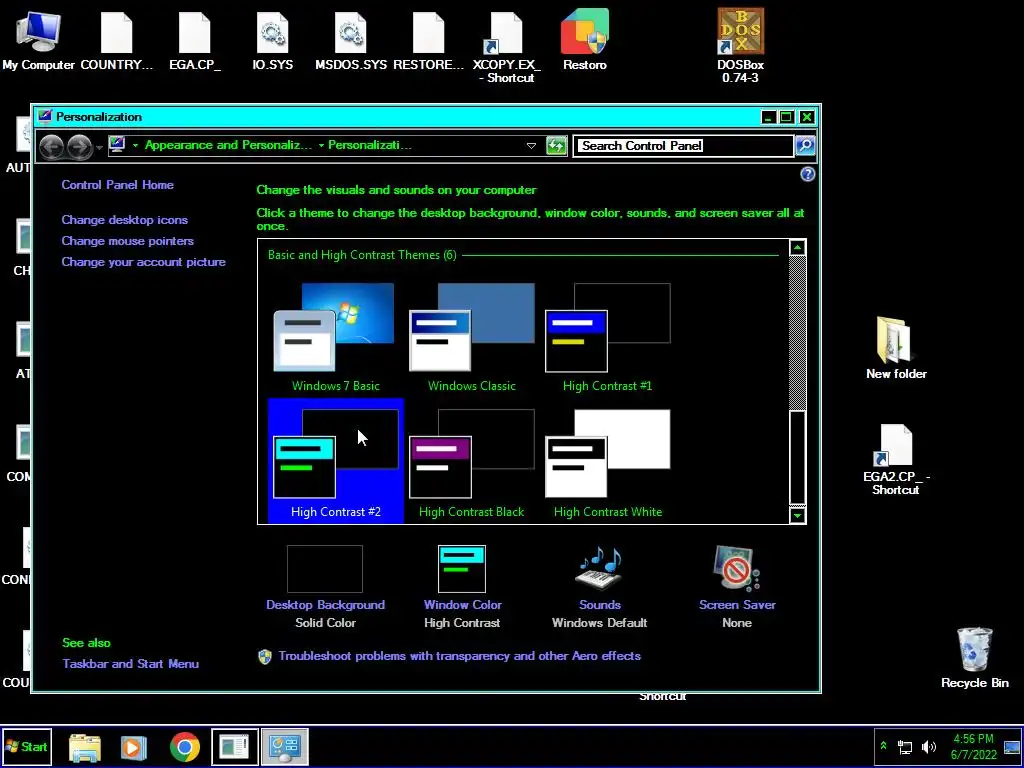1024x768 pixels.
Task: Expand the address bar history dropdown
Action: (531, 146)
